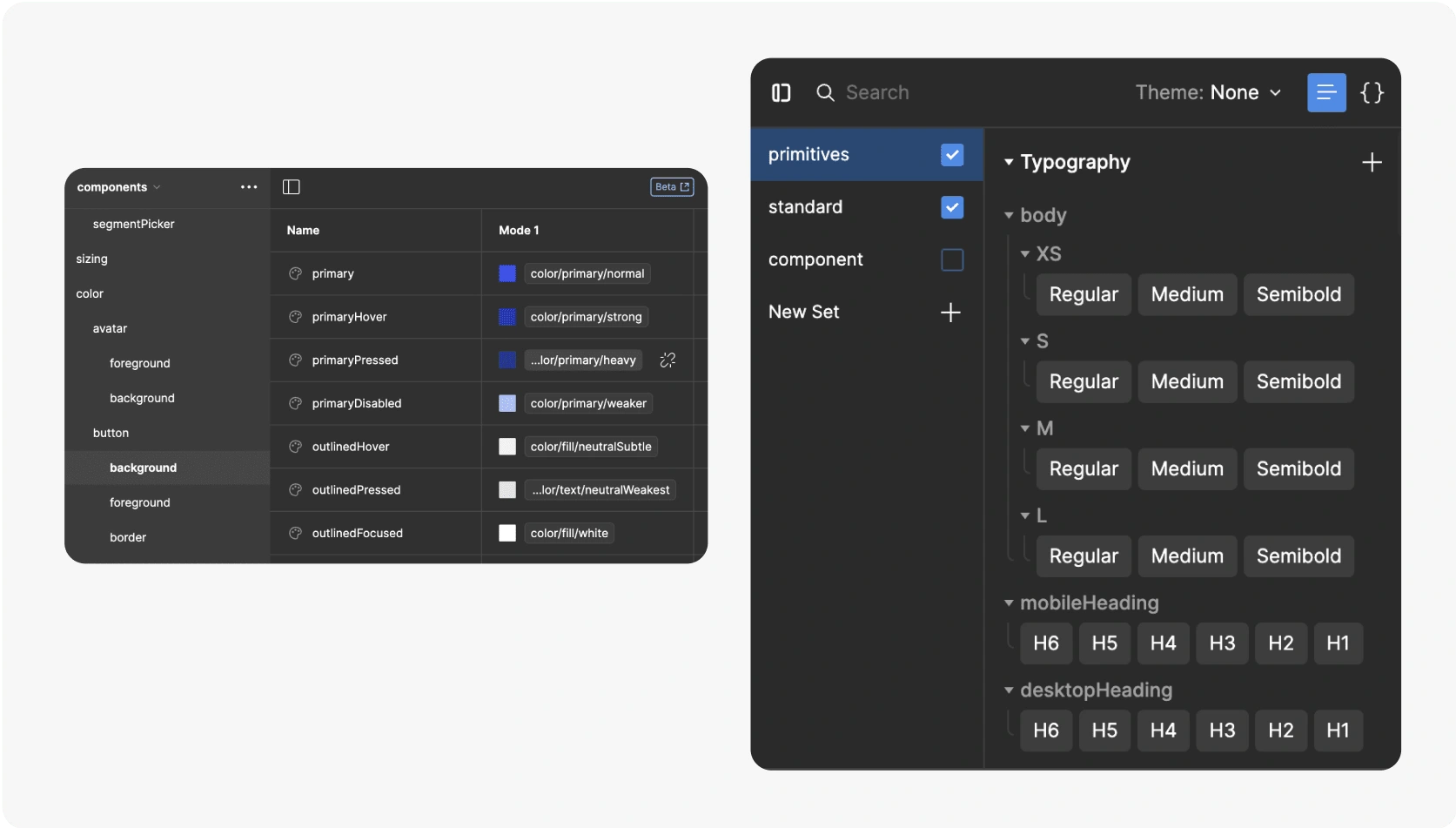The height and width of the screenshot is (828, 1456).
Task: Click the palette icon beside primary
Action: [x=295, y=273]
